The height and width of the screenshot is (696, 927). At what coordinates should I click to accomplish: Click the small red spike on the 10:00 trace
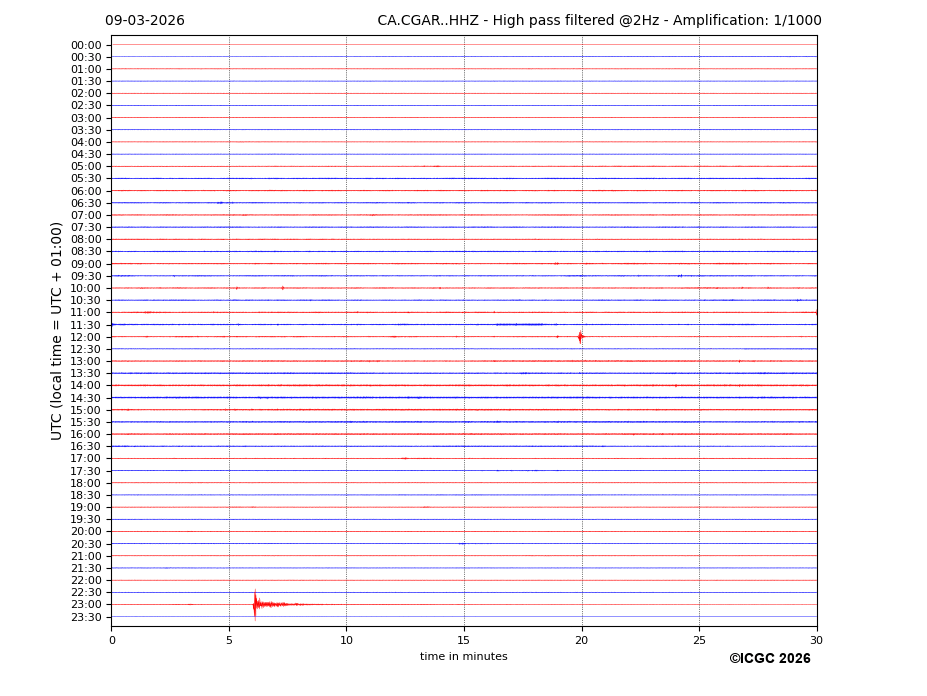[x=282, y=288]
